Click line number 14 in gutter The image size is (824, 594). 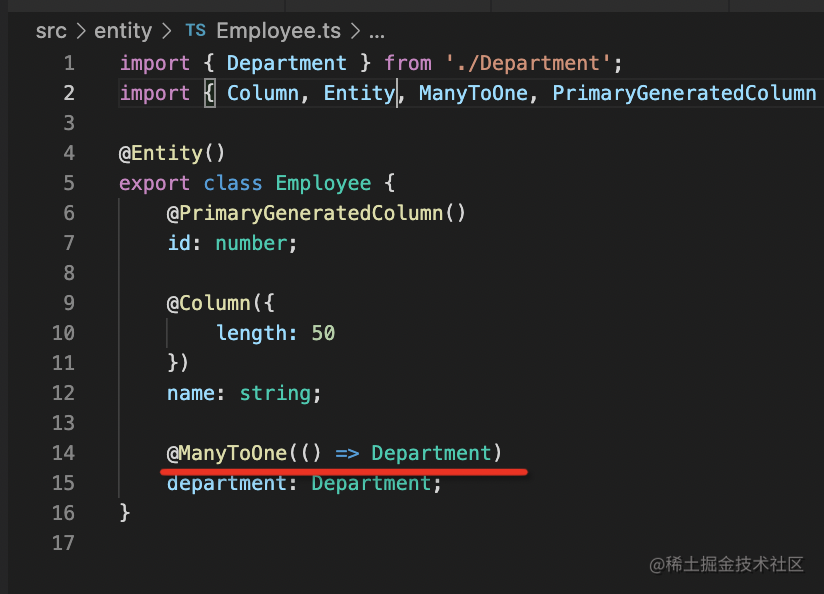(63, 453)
